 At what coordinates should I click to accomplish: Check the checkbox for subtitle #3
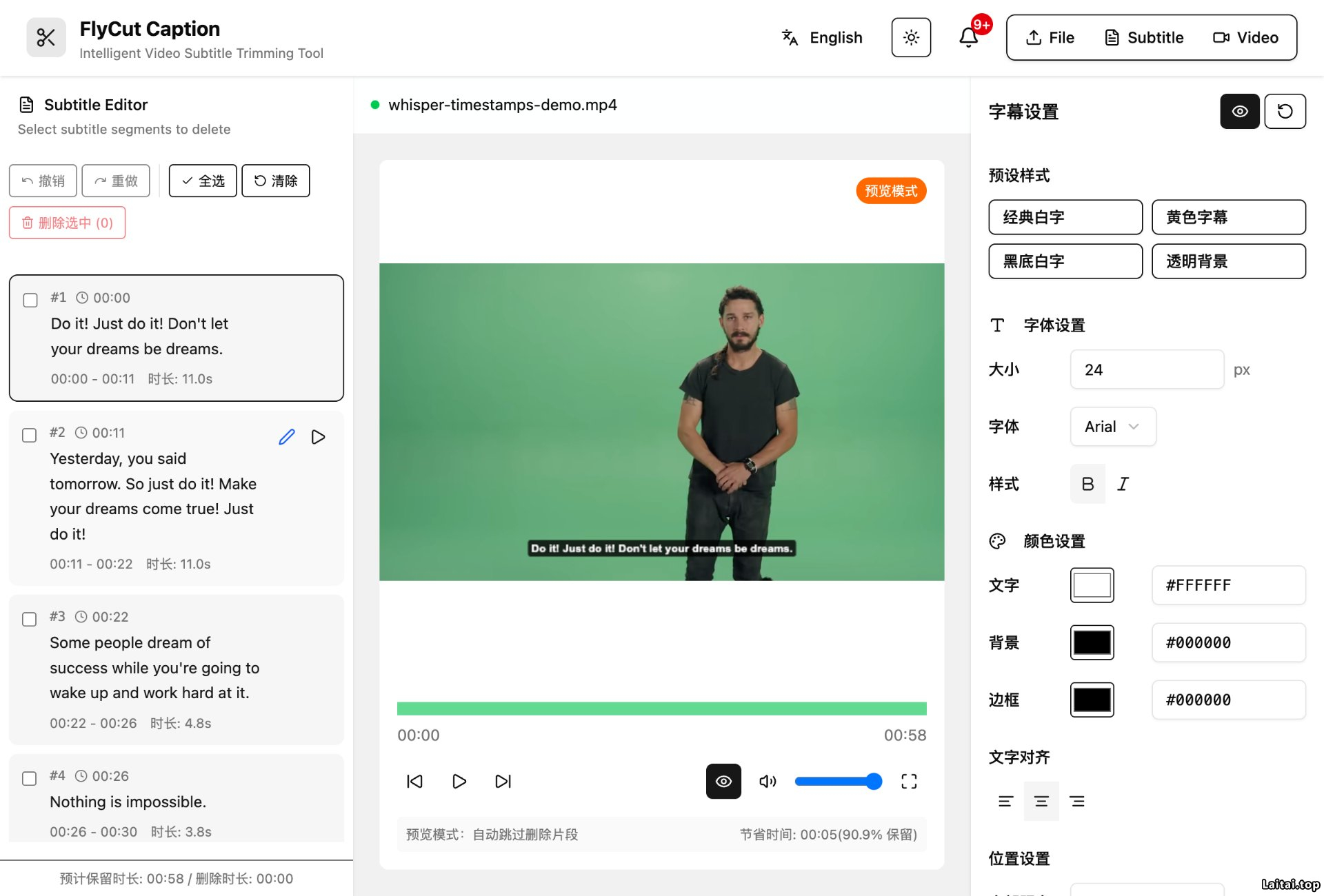pos(30,619)
